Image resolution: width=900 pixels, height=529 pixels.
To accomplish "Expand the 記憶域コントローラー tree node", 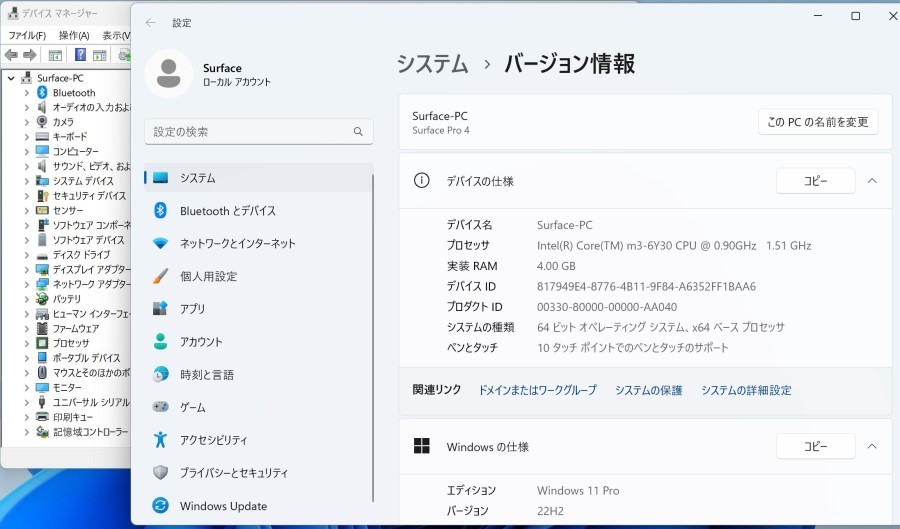I will click(26, 431).
